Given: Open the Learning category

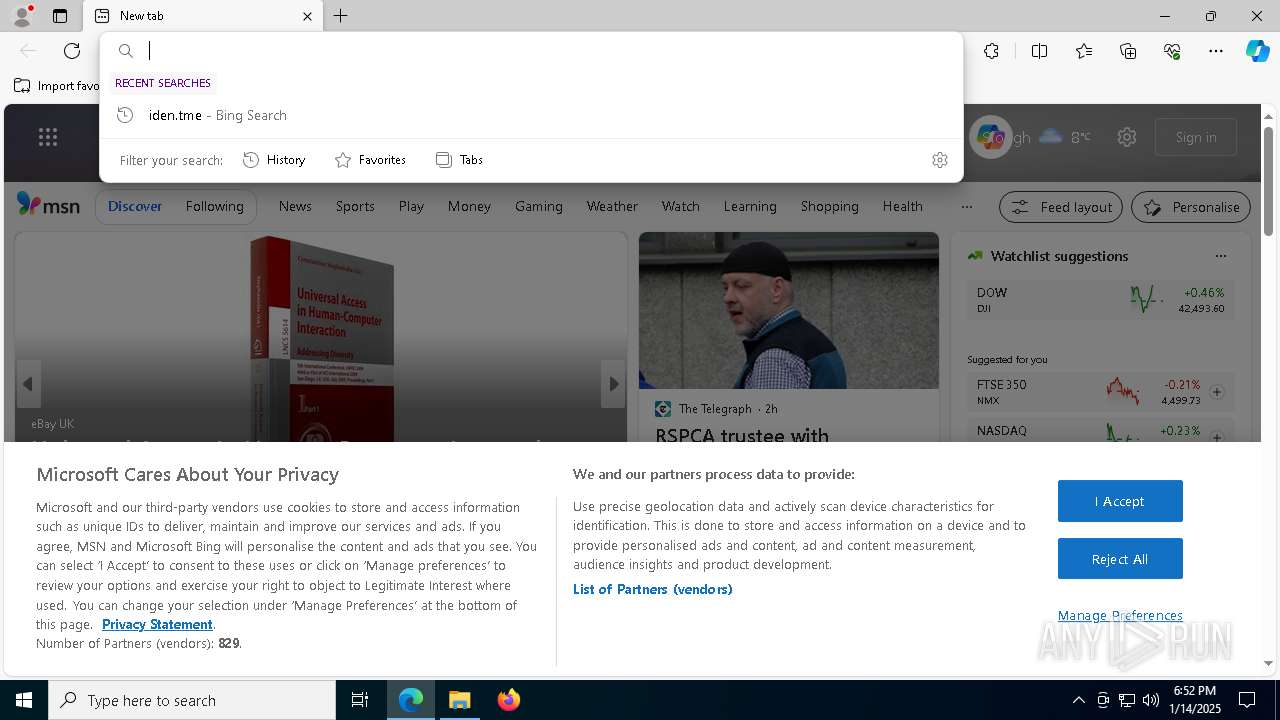Looking at the screenshot, I should pyautogui.click(x=750, y=206).
